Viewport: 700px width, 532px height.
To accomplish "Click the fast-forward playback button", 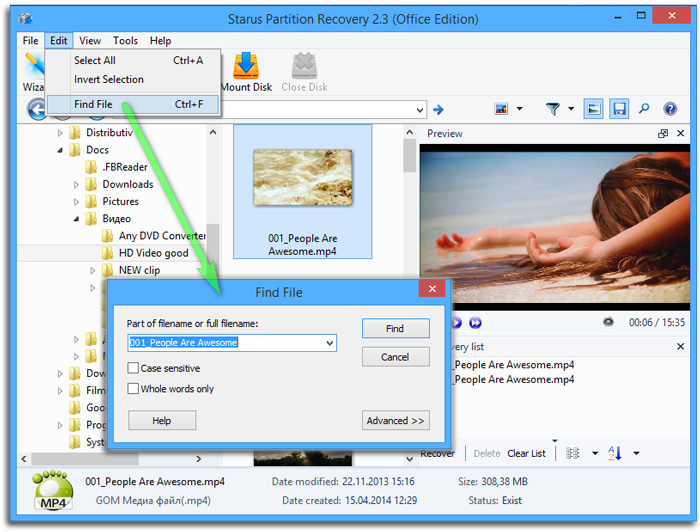I will tap(475, 323).
